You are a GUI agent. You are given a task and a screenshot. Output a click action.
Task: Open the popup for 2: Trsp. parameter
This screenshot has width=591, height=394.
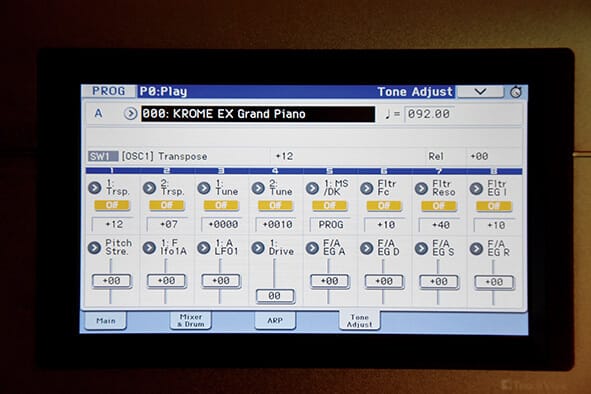pos(149,188)
